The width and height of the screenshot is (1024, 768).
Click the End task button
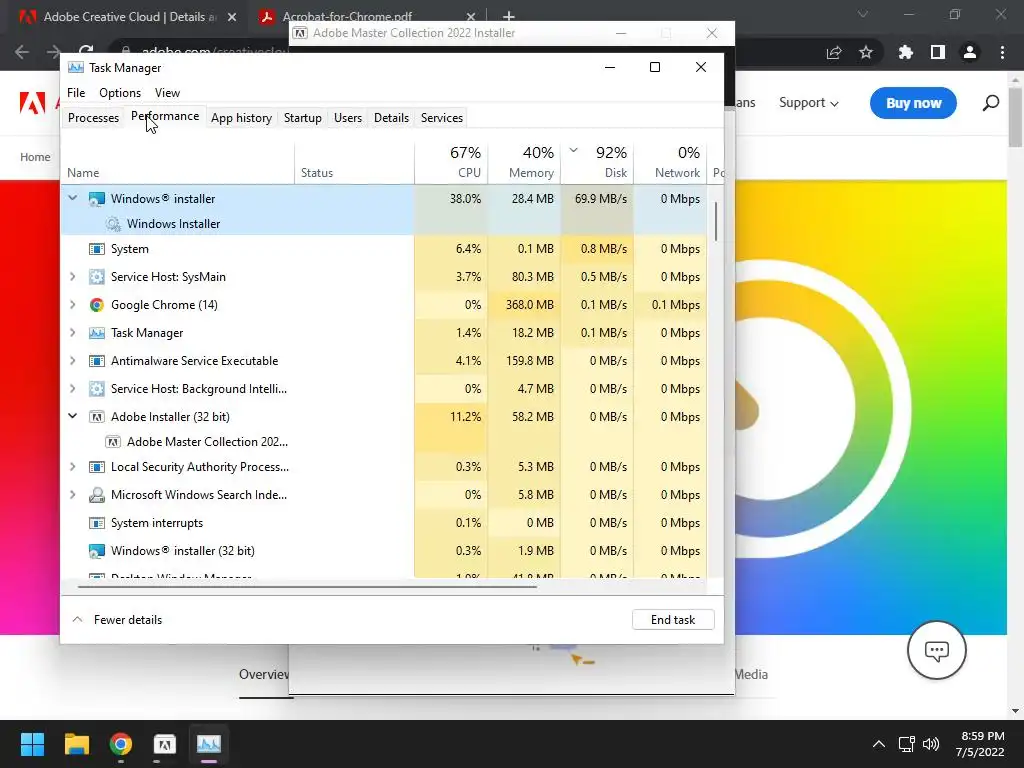click(x=673, y=620)
